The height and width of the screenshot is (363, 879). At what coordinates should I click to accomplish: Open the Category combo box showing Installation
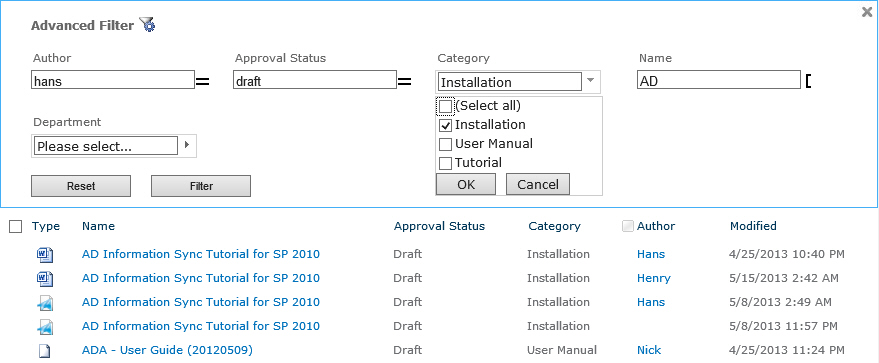click(509, 82)
